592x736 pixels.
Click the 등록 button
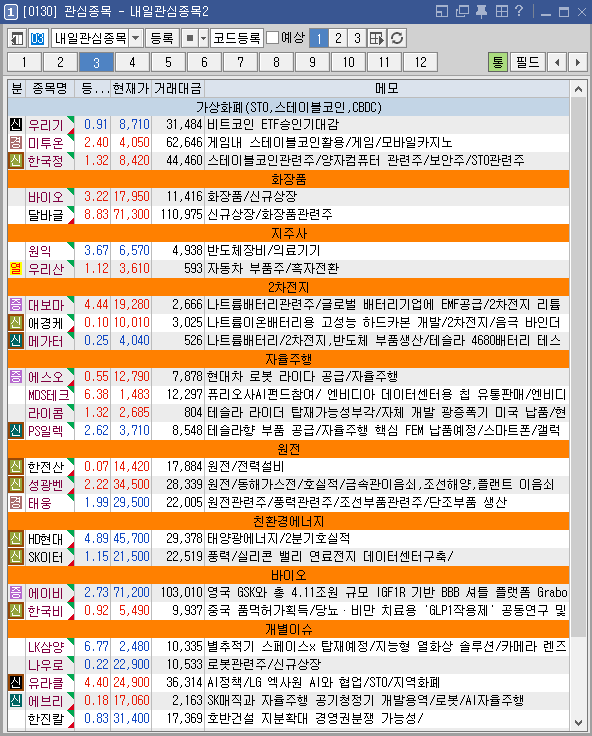(162, 38)
